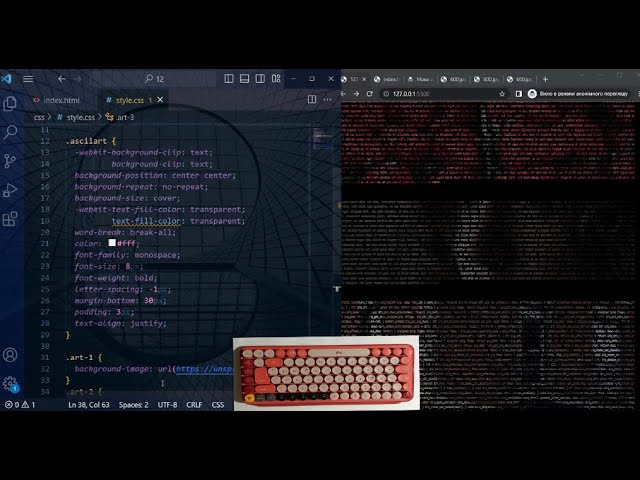
Task: Reload the browser page
Action: 369,94
